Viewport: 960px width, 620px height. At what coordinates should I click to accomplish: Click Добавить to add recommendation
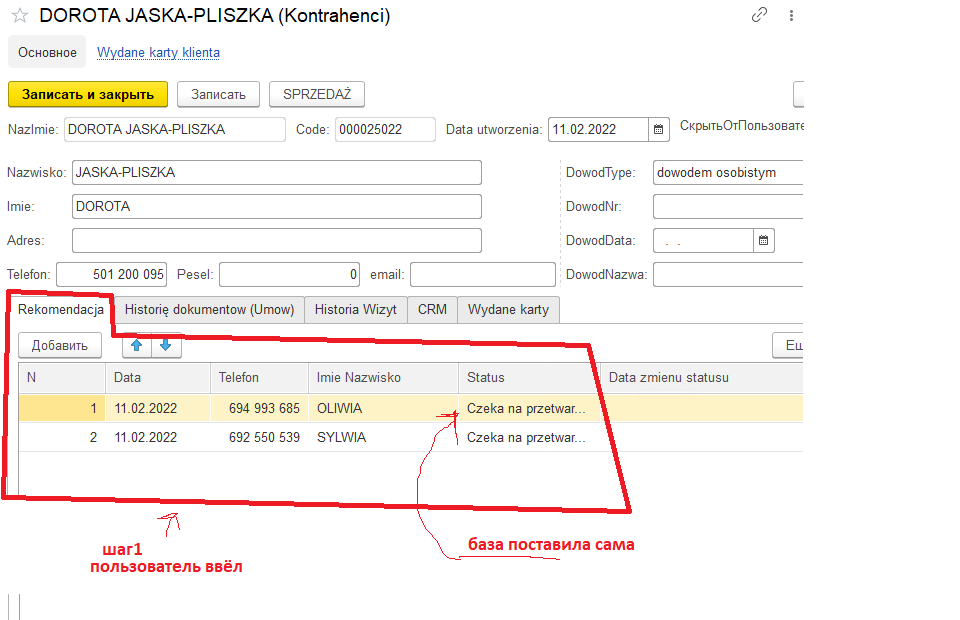click(60, 346)
